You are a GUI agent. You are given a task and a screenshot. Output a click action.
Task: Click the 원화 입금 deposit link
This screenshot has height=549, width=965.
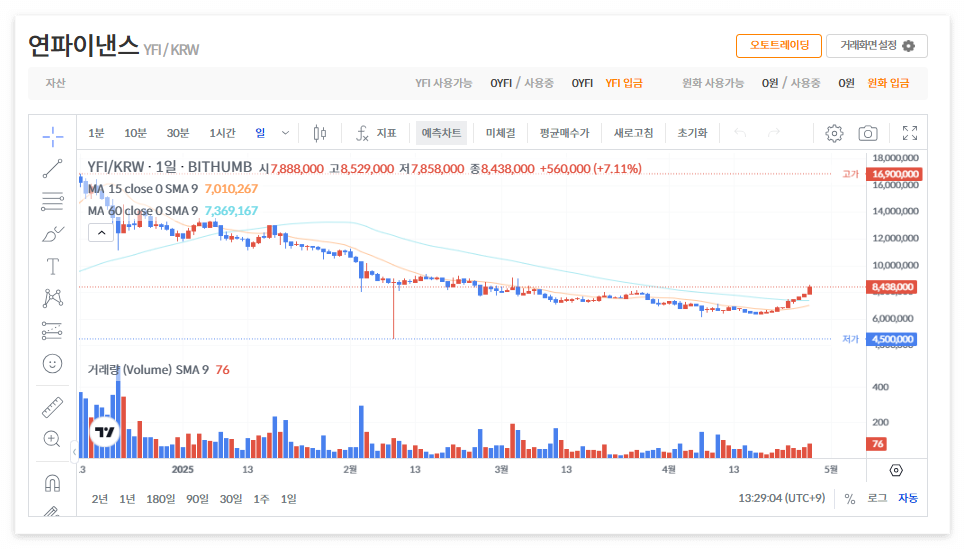click(887, 83)
